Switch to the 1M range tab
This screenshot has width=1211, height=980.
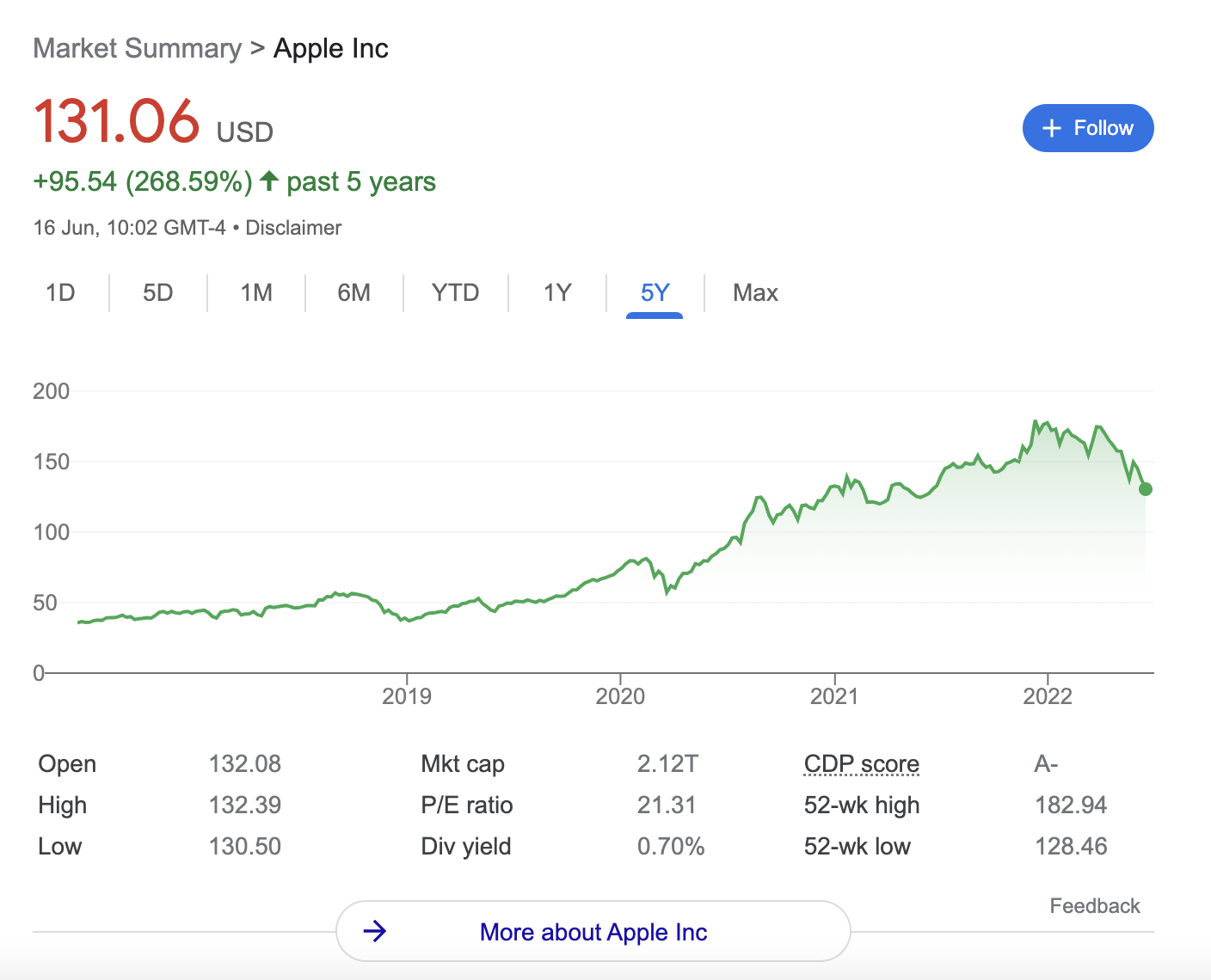click(256, 293)
